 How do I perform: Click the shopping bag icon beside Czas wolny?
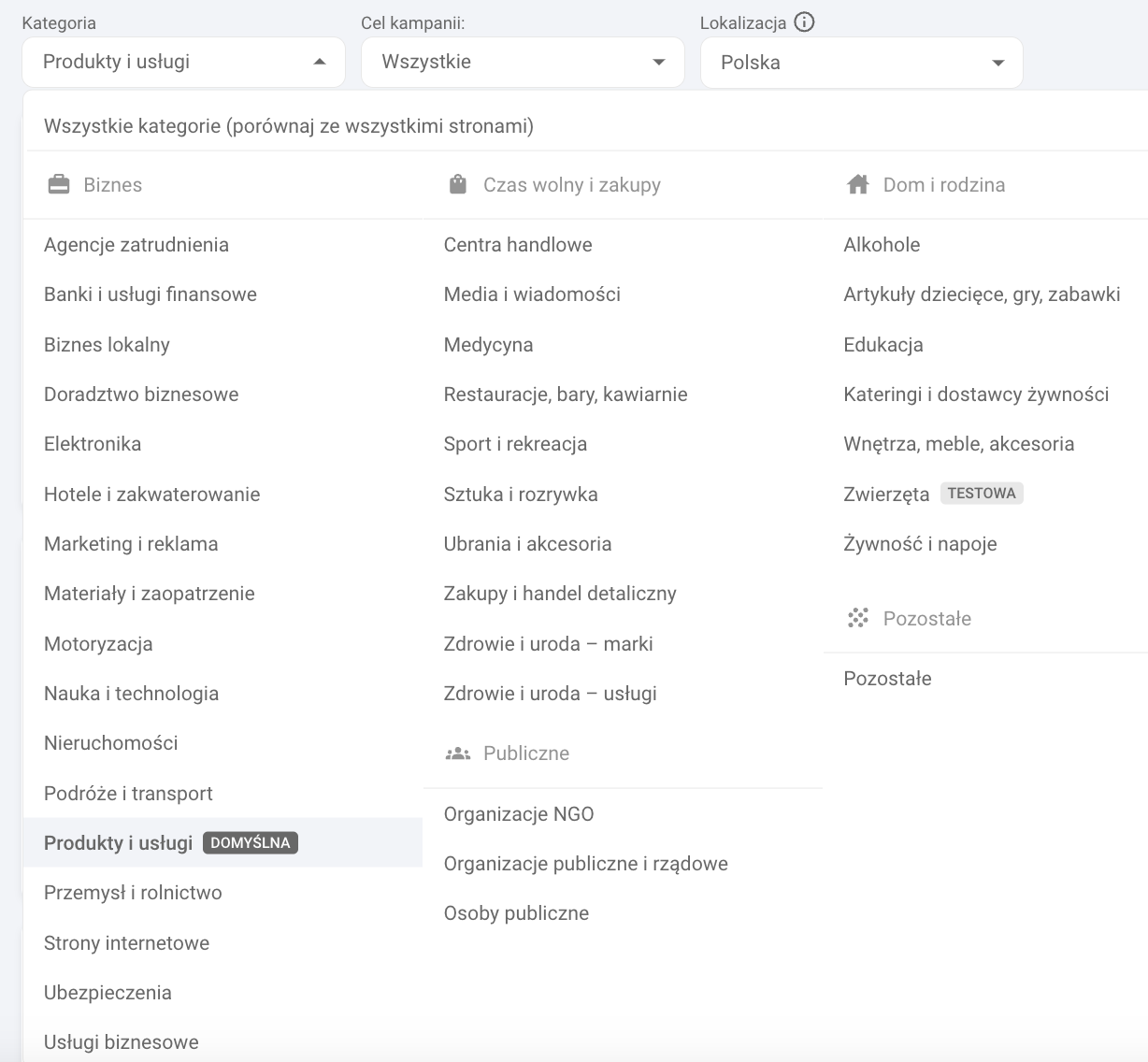[458, 185]
